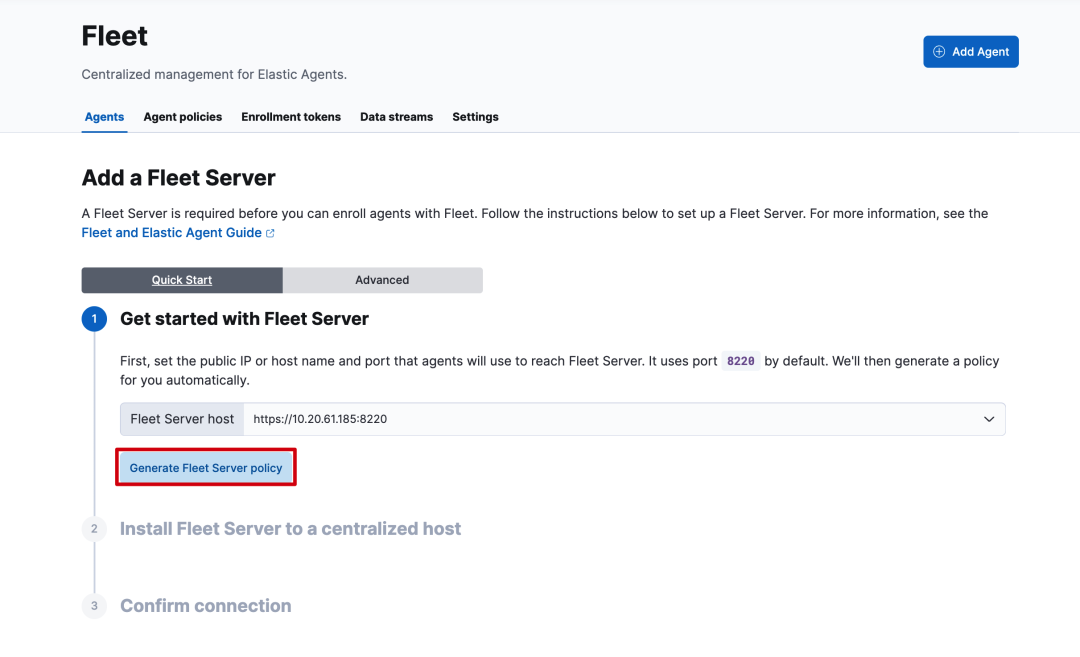1080x657 pixels.
Task: Switch to the Advanced toggle option
Action: tap(382, 280)
